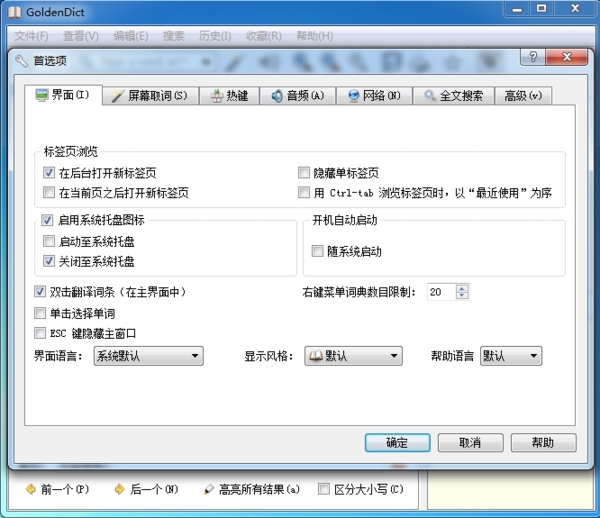
Task: Click the 首选项 wrench icon
Action: pos(21,61)
